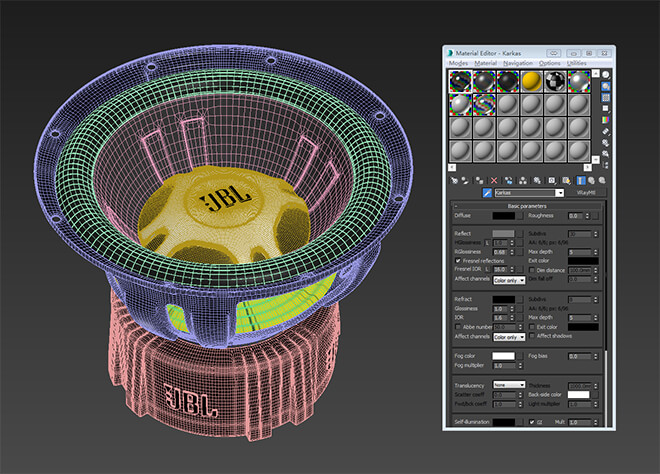Click the black Diffuse color swatch
This screenshot has height=474, width=660.
tap(504, 216)
